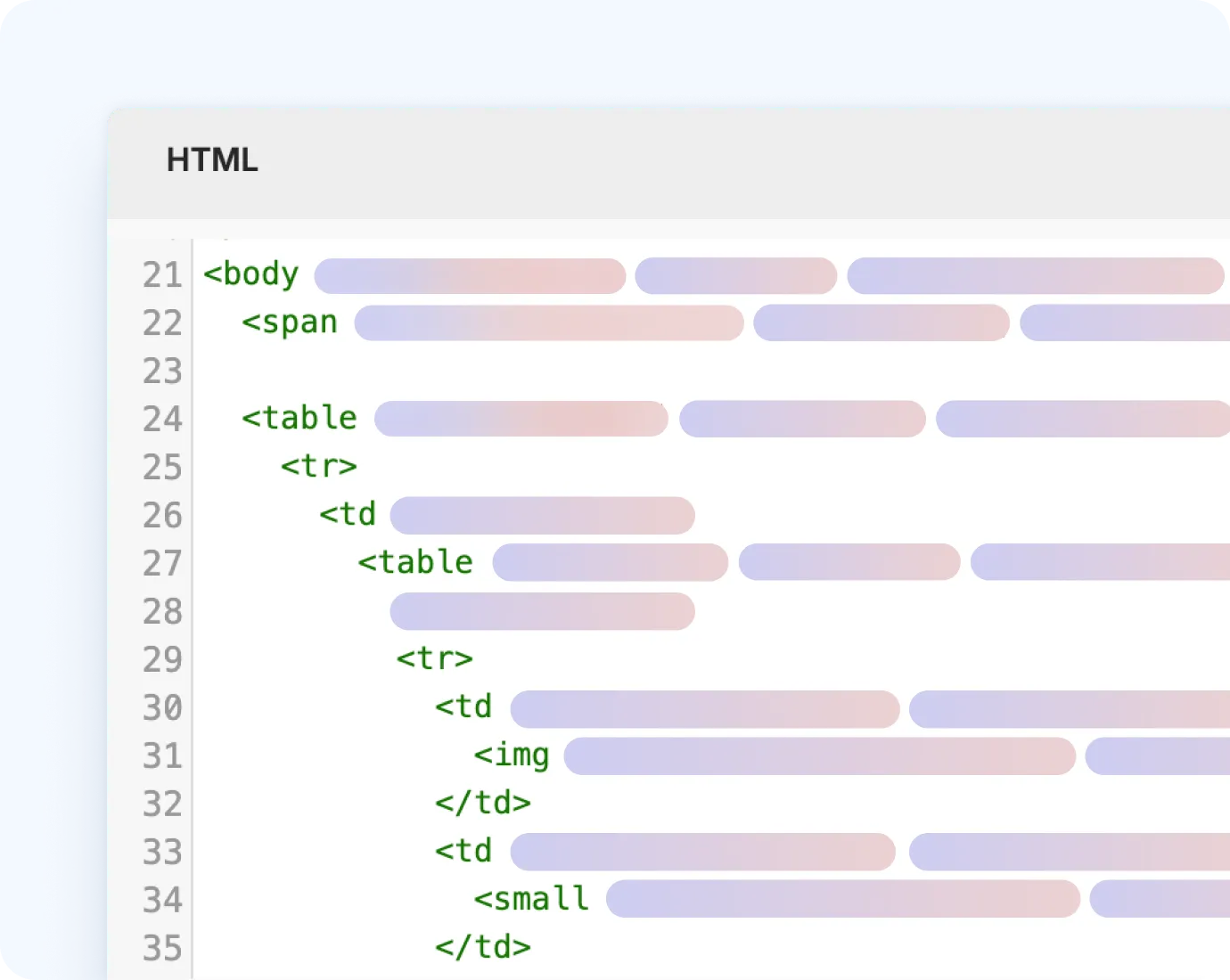The width and height of the screenshot is (1230, 980).
Task: Select the small tag on line 34
Action: 529,899
